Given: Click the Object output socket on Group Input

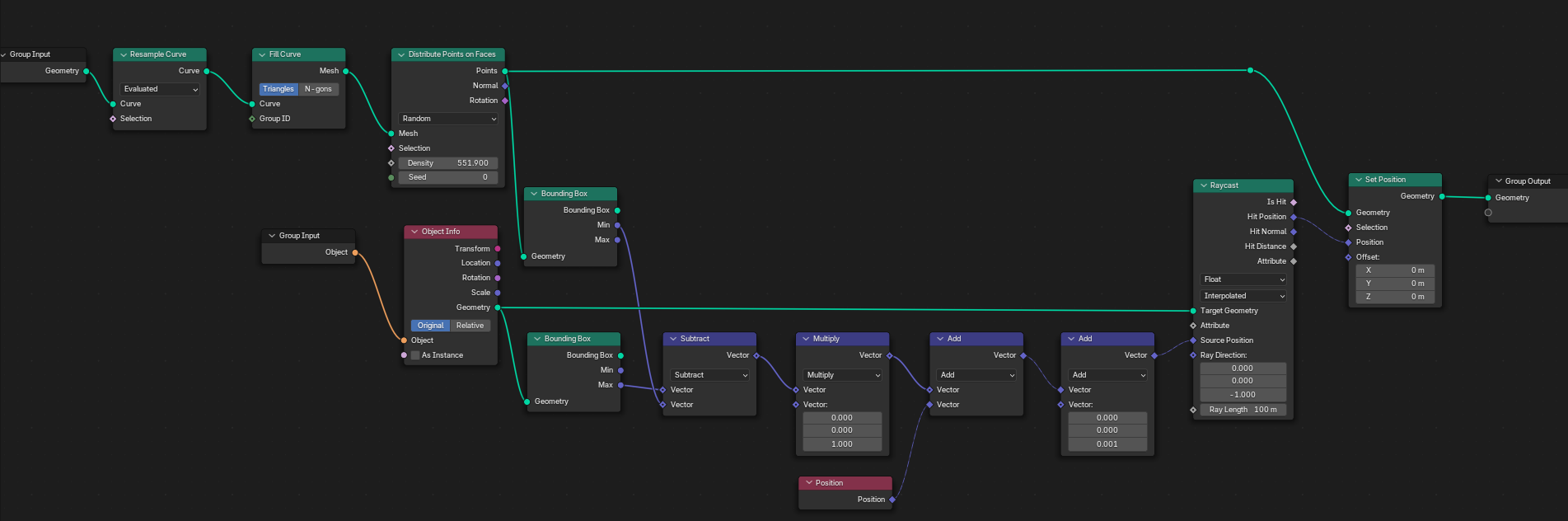Looking at the screenshot, I should point(355,252).
